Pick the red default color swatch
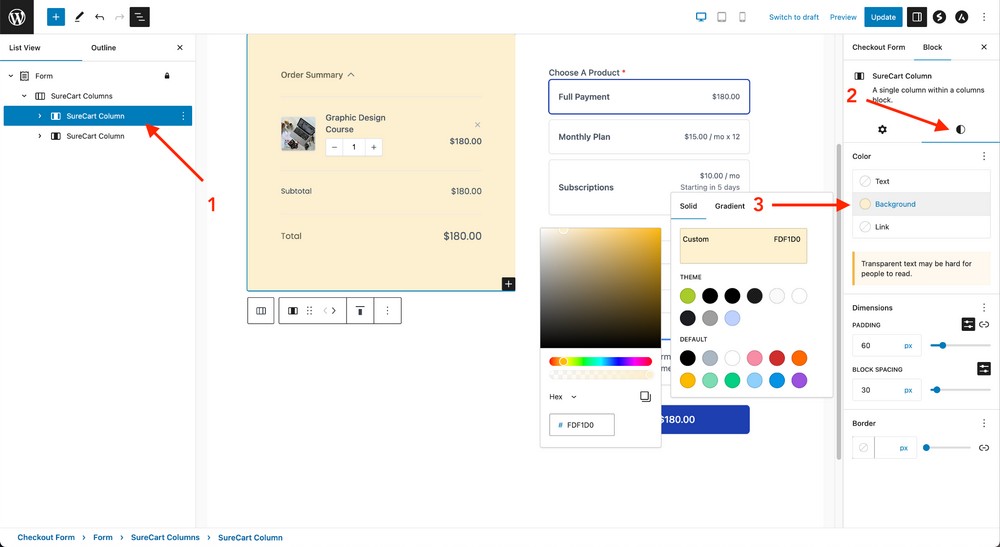The image size is (1000, 547). [777, 358]
